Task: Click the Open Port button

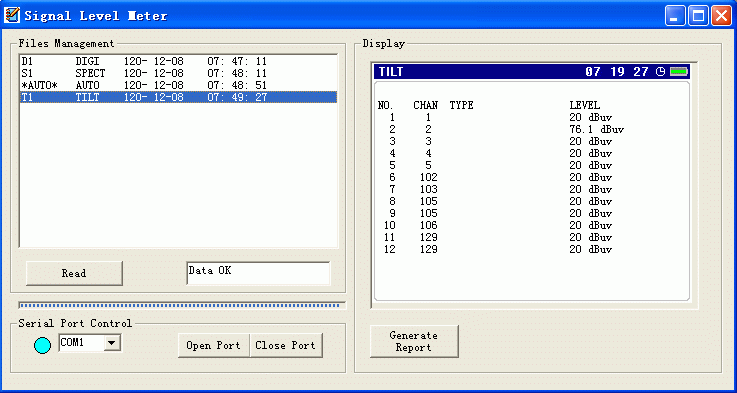Action: (213, 346)
